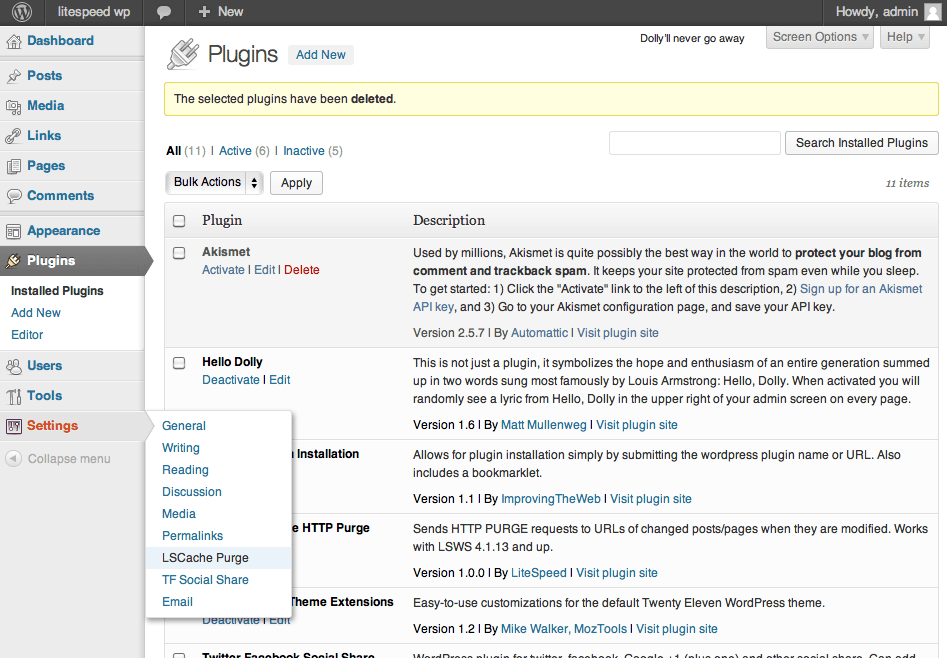Select Email in Settings flyout
This screenshot has width=947, height=658.
click(x=177, y=602)
